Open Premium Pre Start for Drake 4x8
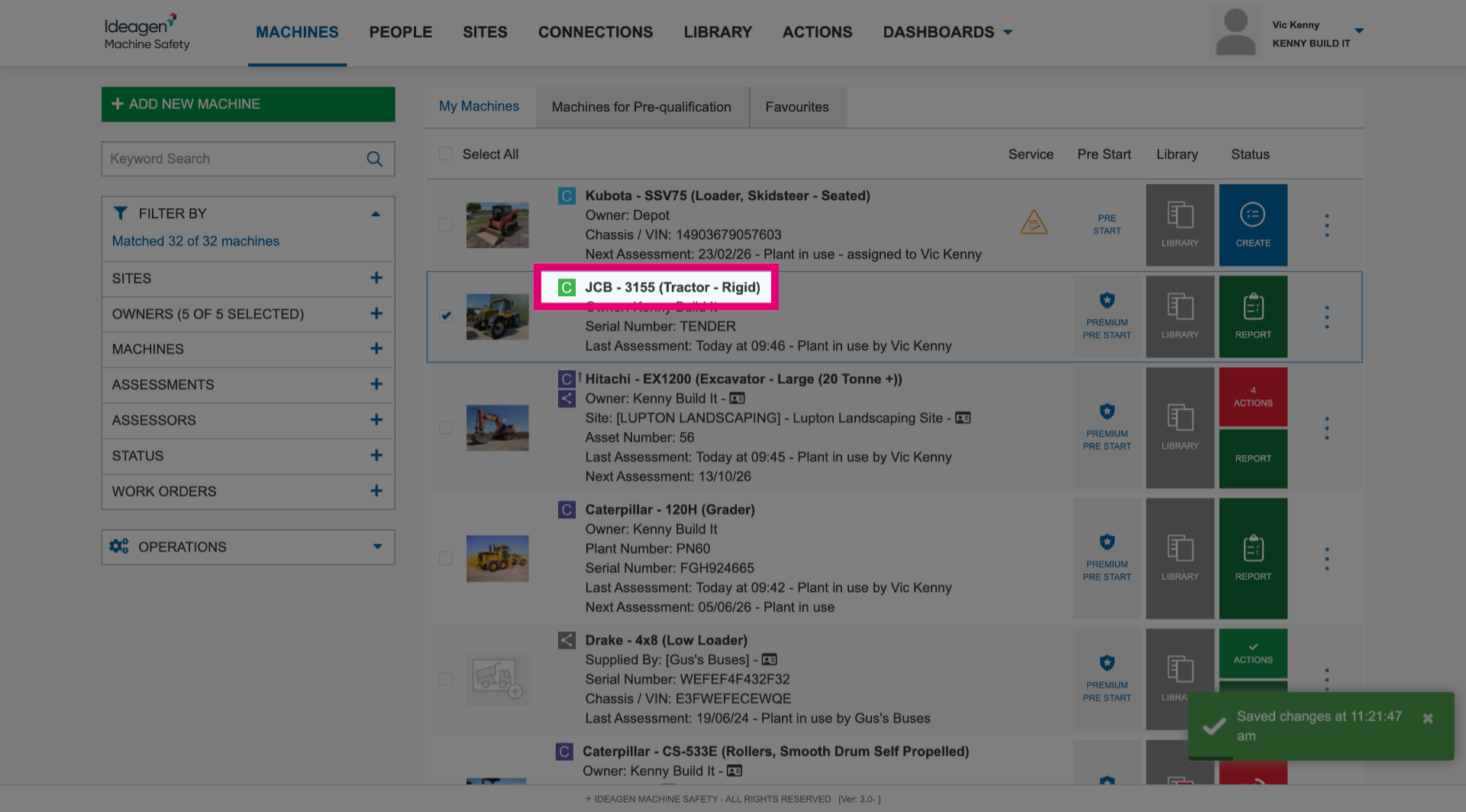Viewport: 1466px width, 812px height. pyautogui.click(x=1107, y=679)
